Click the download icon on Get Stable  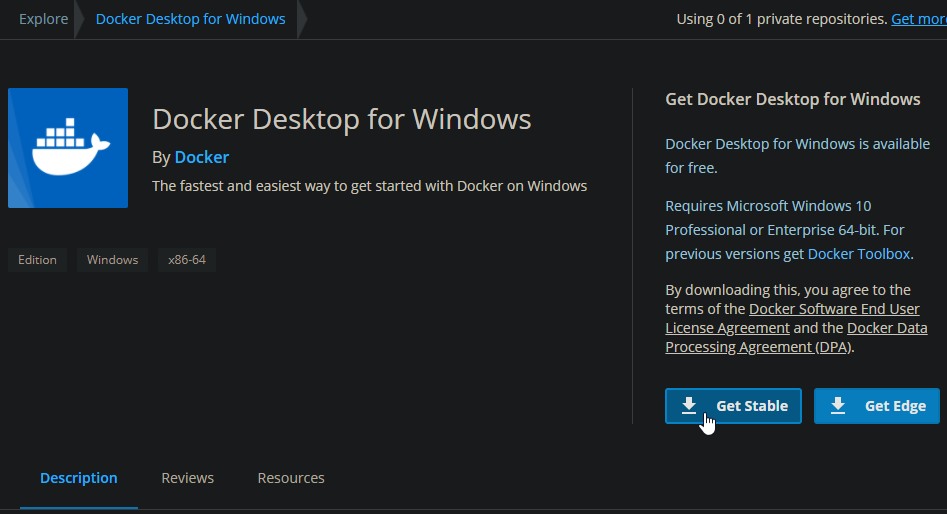689,405
